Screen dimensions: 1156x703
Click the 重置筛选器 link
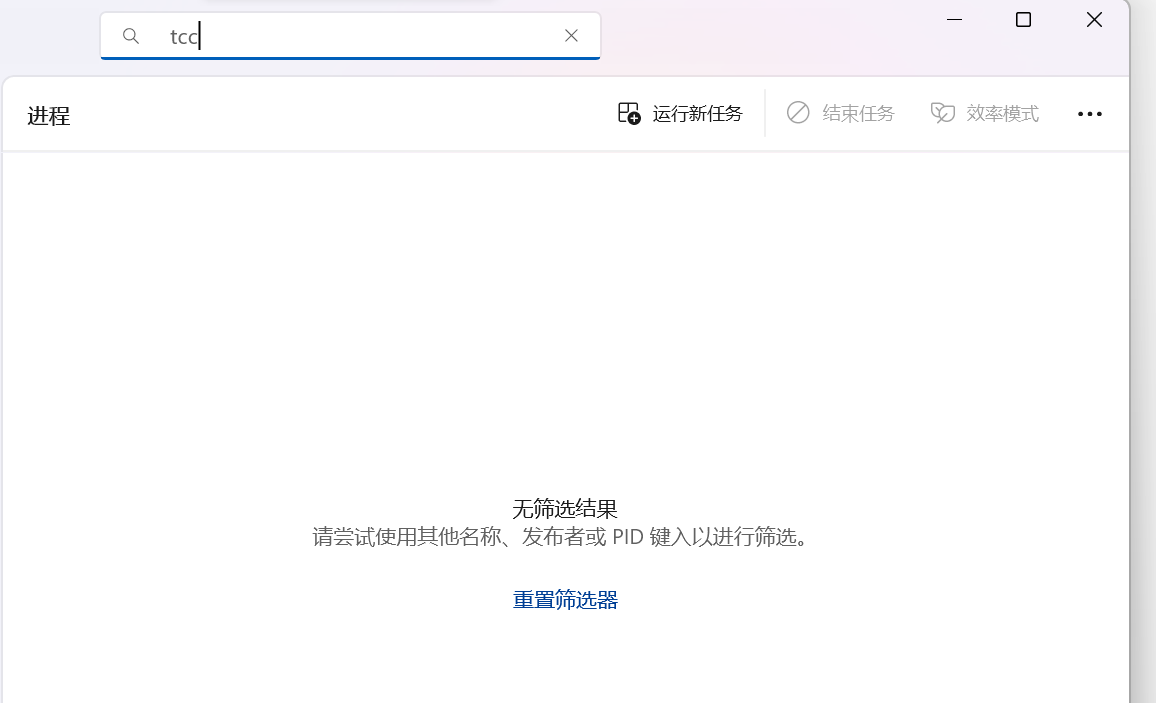click(565, 600)
